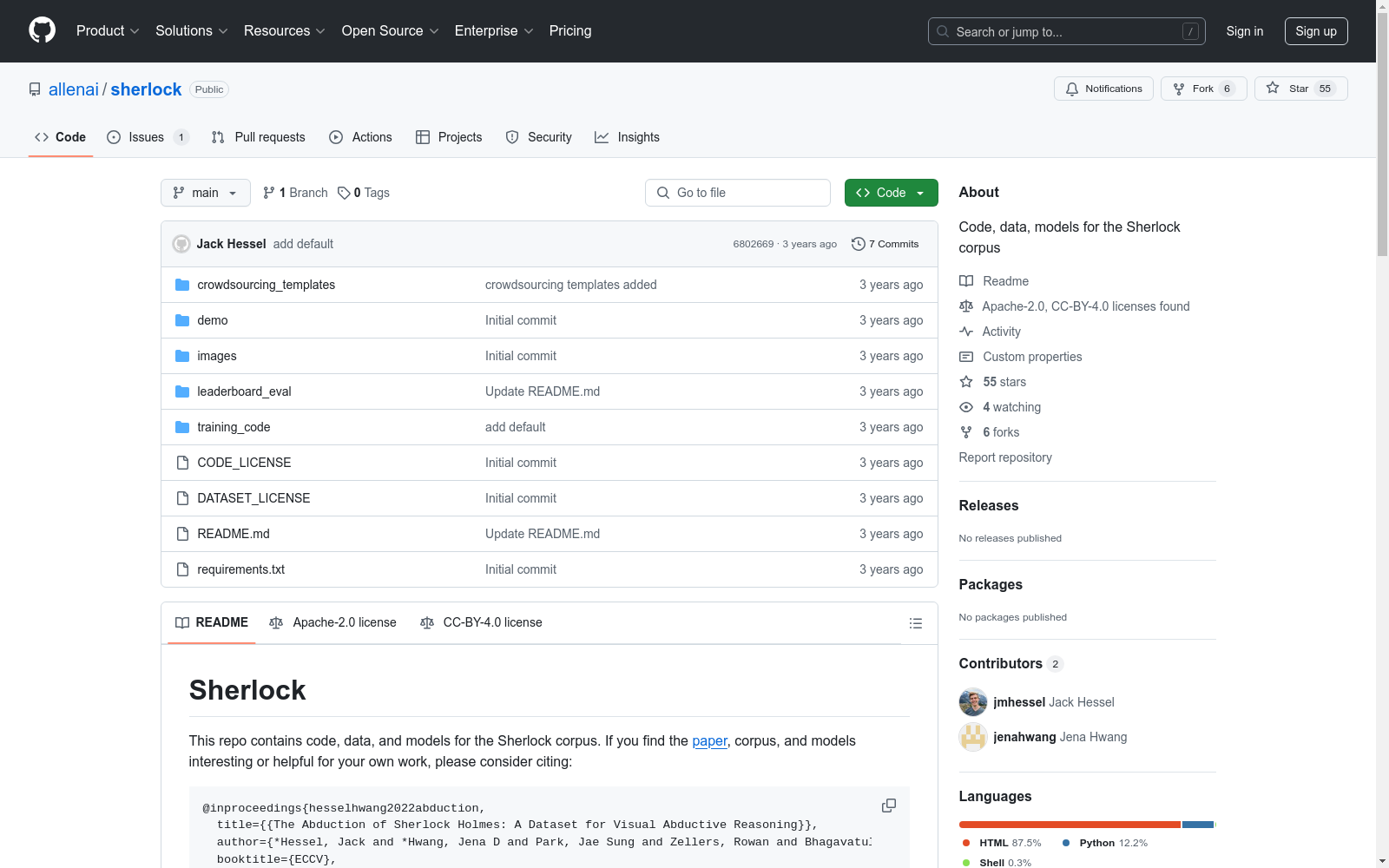Click the Notifications bell button

click(x=1103, y=89)
